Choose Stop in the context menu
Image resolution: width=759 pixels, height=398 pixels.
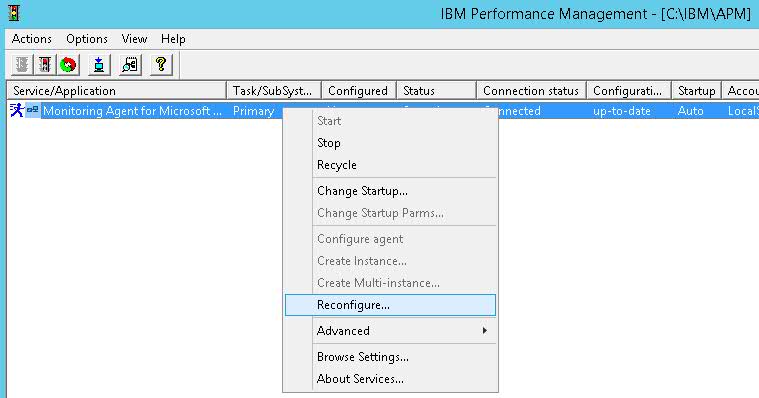coord(390,143)
